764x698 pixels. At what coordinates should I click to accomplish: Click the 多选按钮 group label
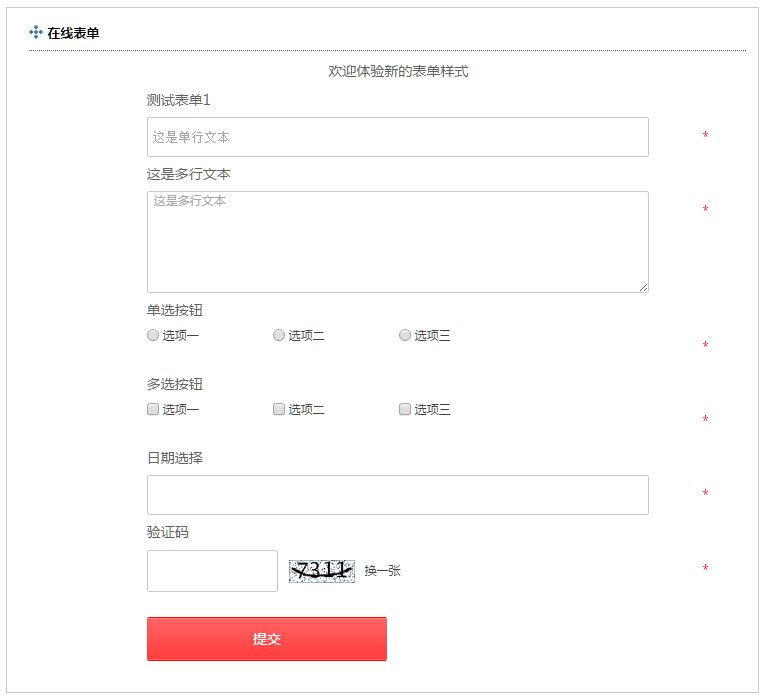[x=175, y=384]
